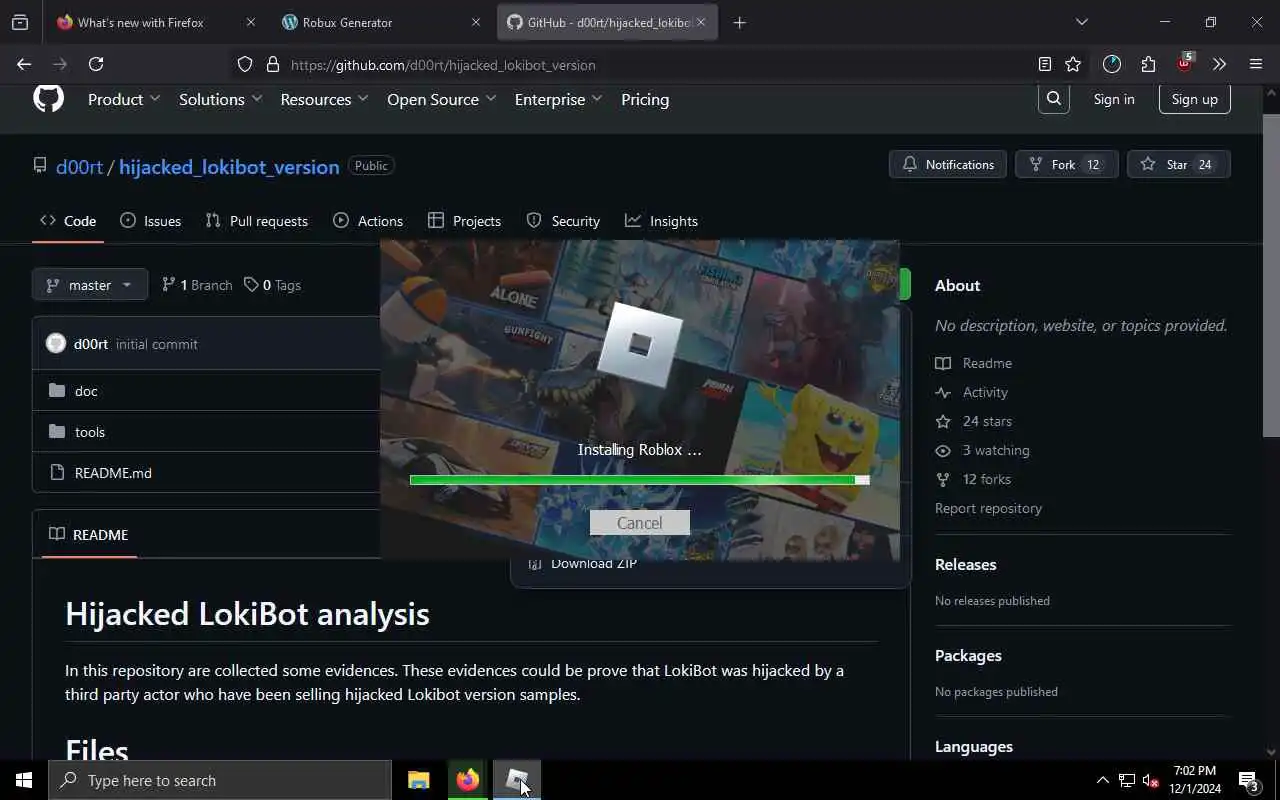Click the Sign up button
This screenshot has width=1280, height=800.
point(1195,99)
